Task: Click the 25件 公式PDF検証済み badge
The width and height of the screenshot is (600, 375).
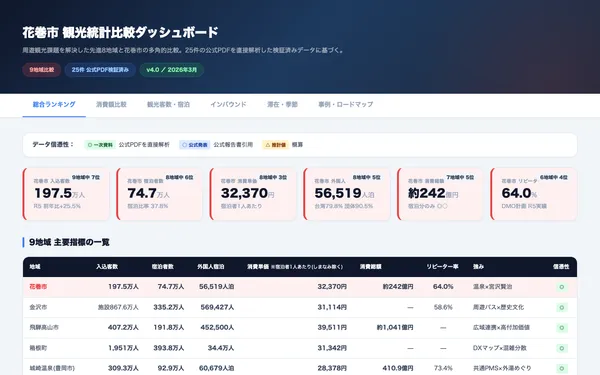Action: coord(100,70)
